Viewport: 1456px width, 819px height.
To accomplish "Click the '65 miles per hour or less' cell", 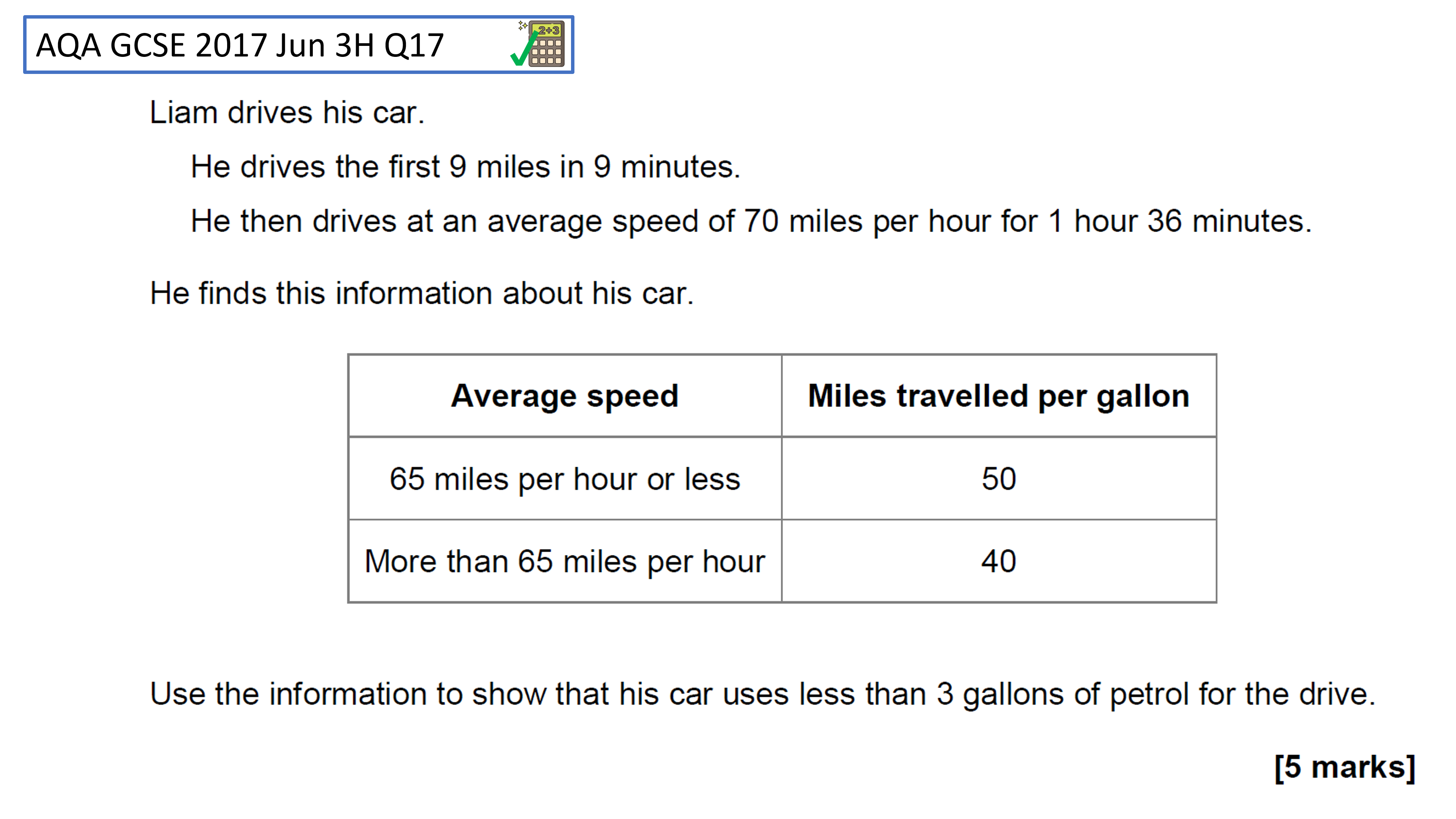I will click(x=565, y=479).
